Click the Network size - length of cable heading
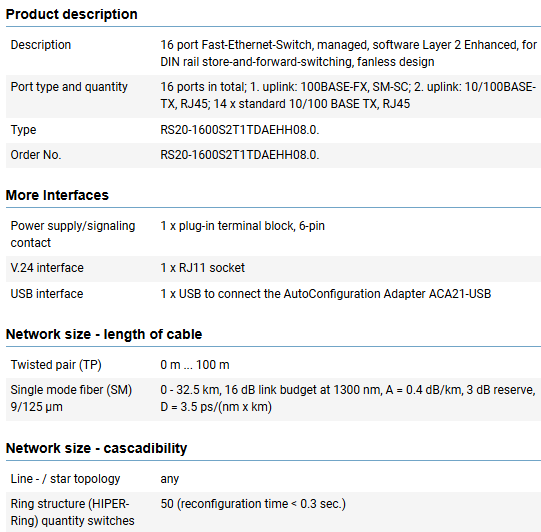Viewport: 541px width, 532px height. (x=104, y=334)
